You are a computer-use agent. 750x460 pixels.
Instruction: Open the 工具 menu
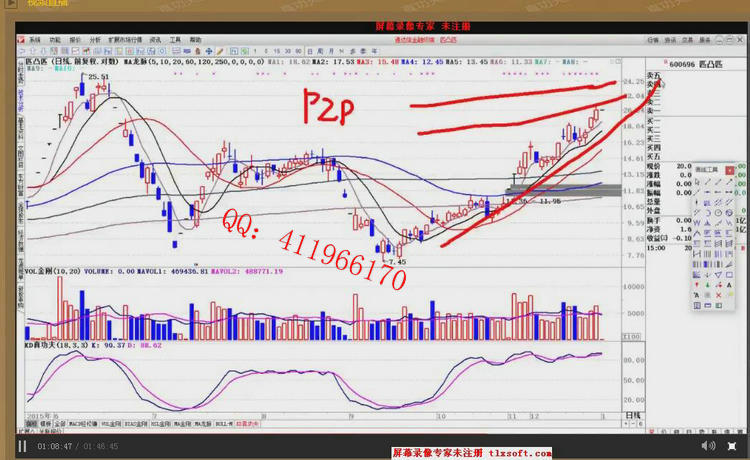[175, 40]
